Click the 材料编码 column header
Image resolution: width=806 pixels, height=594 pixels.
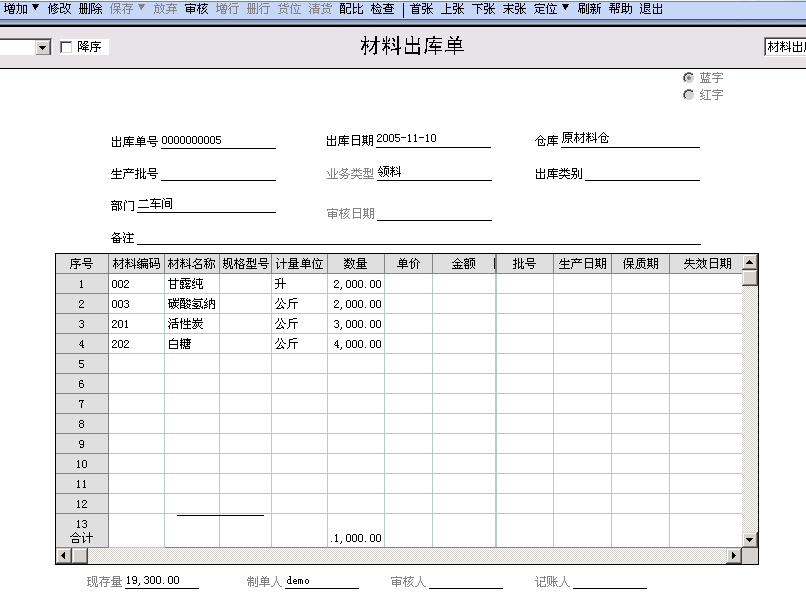click(x=136, y=264)
